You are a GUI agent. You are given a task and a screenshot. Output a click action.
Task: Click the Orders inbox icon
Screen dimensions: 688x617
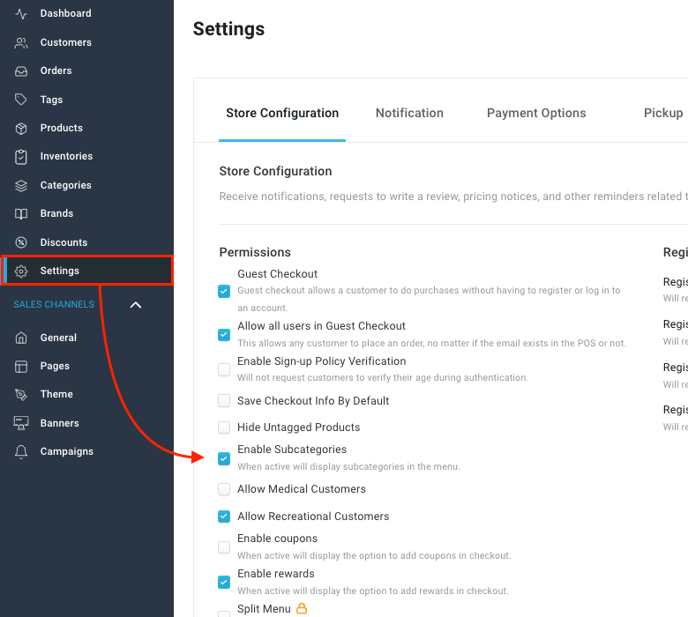tap(21, 71)
